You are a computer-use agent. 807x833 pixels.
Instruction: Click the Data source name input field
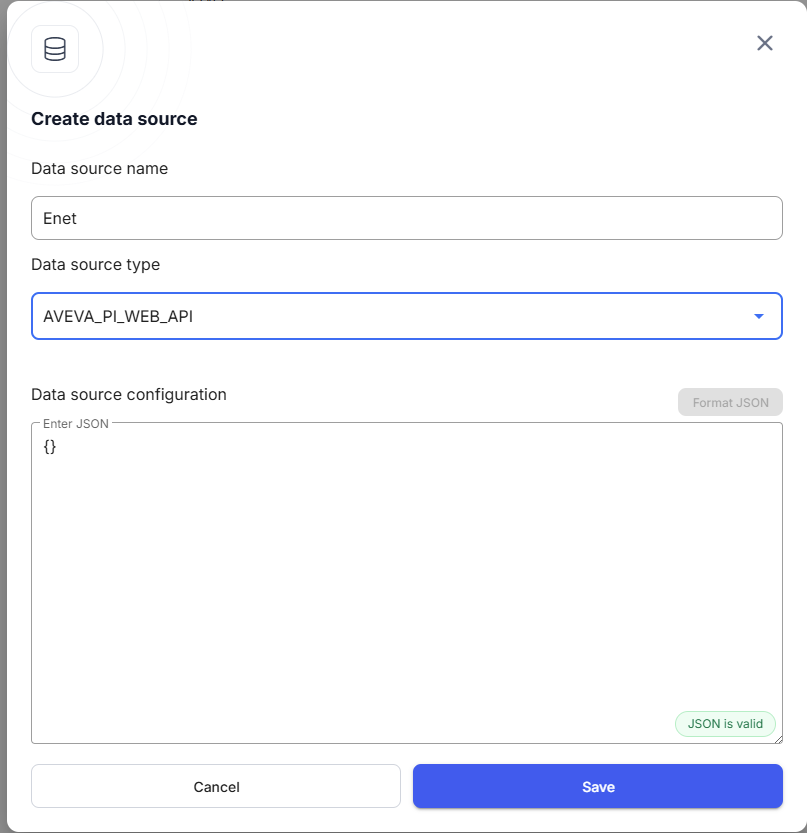coord(406,218)
